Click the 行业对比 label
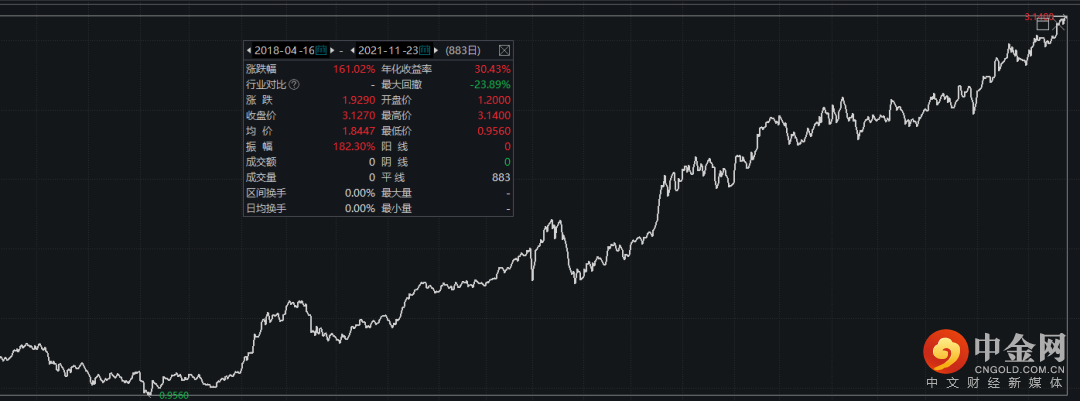Viewport: 1080px width, 401px height. pos(267,84)
